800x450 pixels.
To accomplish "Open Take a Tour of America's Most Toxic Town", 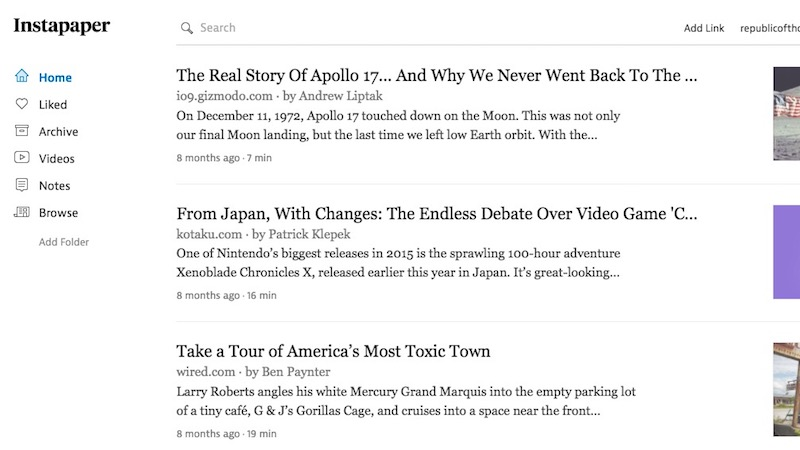I will pyautogui.click(x=333, y=351).
